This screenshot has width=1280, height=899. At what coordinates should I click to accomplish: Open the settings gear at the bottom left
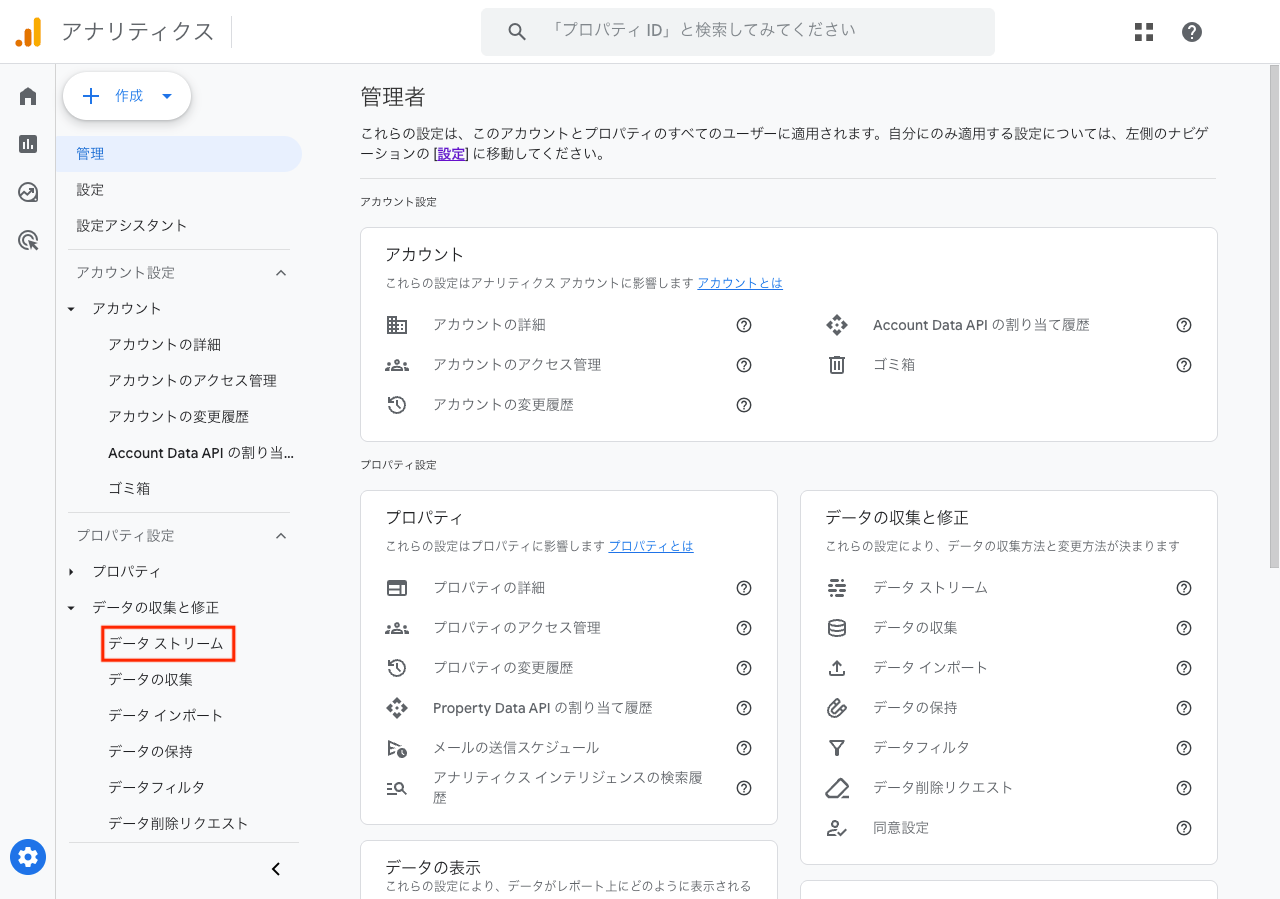click(x=27, y=857)
